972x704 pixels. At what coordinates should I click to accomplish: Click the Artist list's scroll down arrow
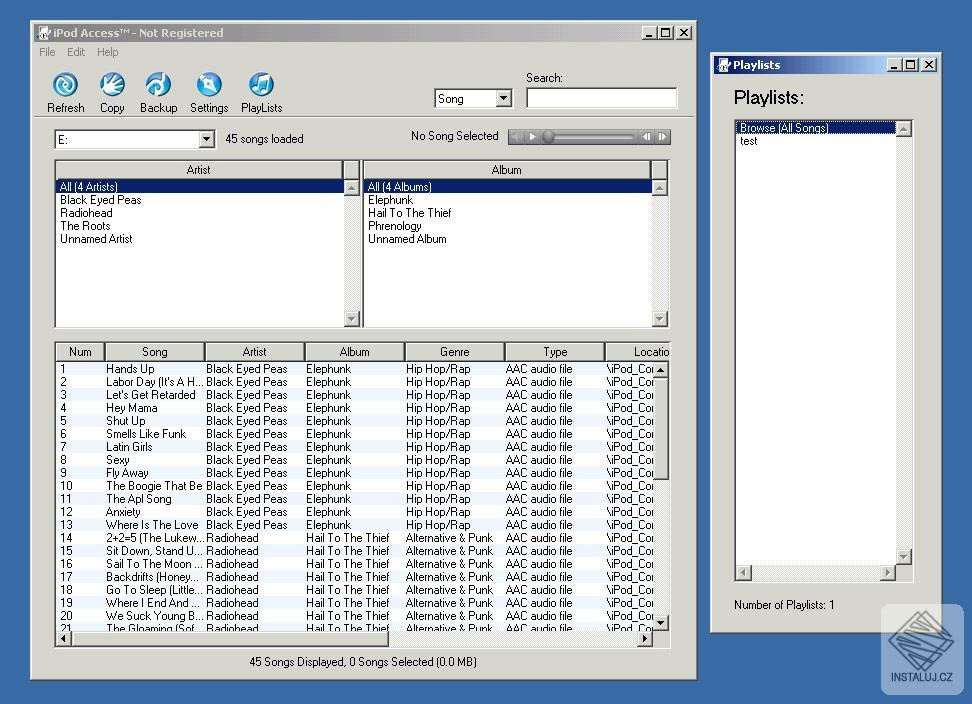point(351,319)
